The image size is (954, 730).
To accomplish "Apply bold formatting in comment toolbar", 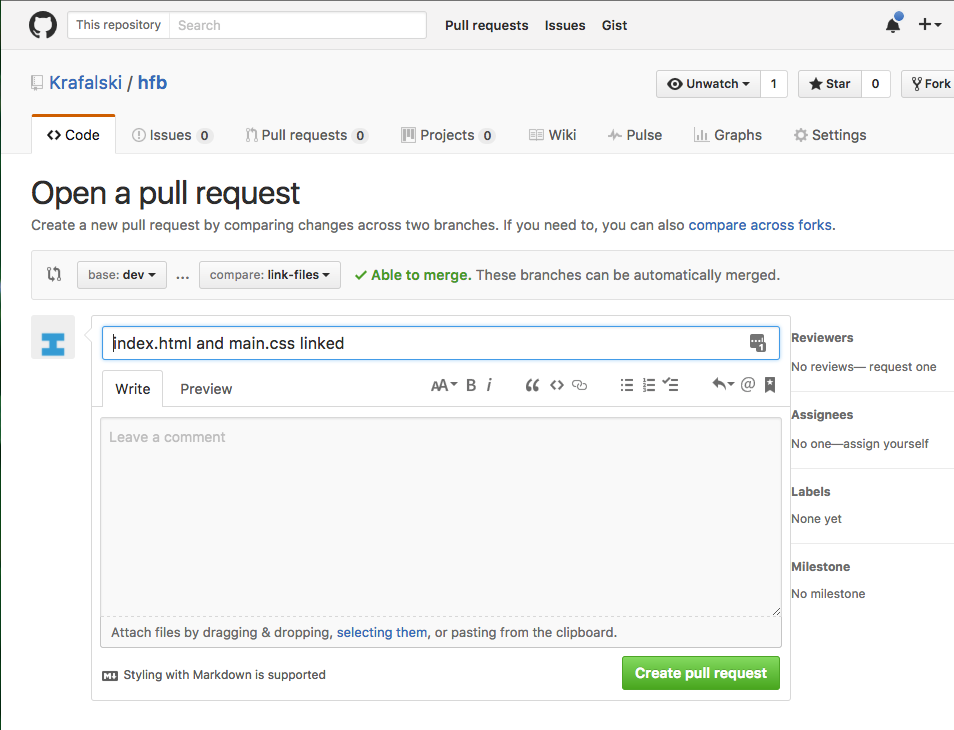I will (x=471, y=385).
